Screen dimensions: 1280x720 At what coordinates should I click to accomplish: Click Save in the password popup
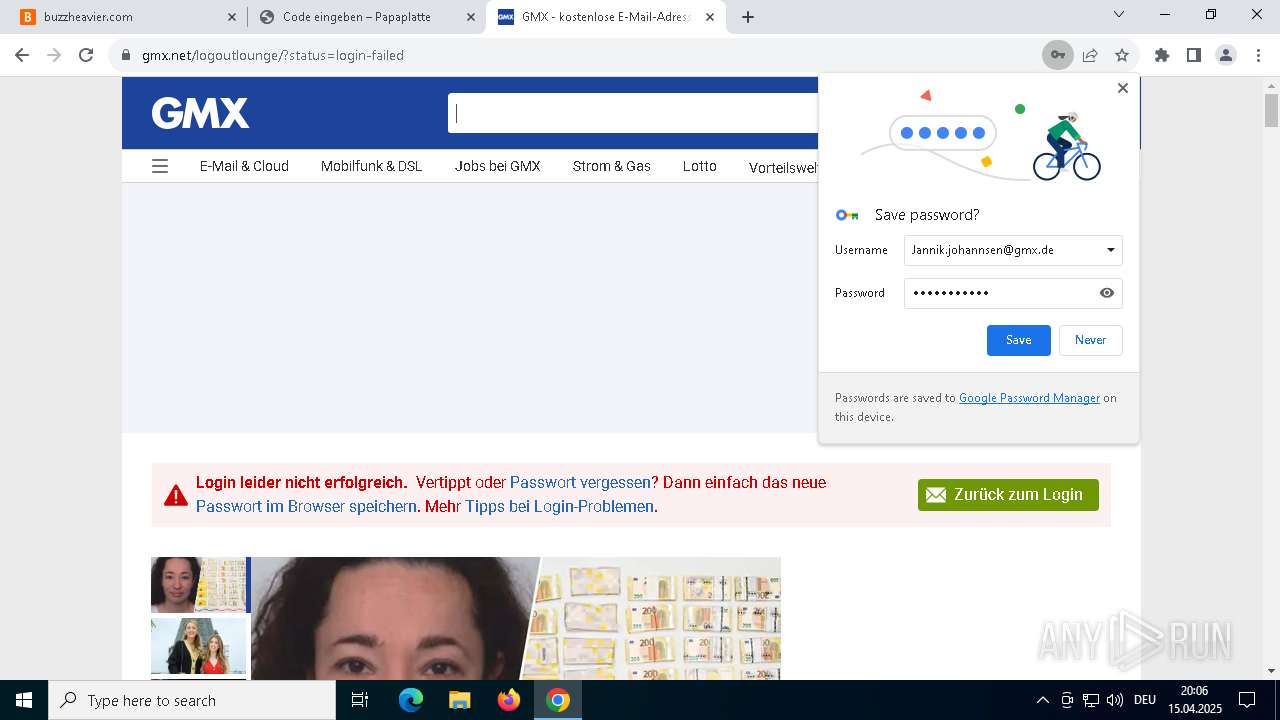(x=1018, y=340)
